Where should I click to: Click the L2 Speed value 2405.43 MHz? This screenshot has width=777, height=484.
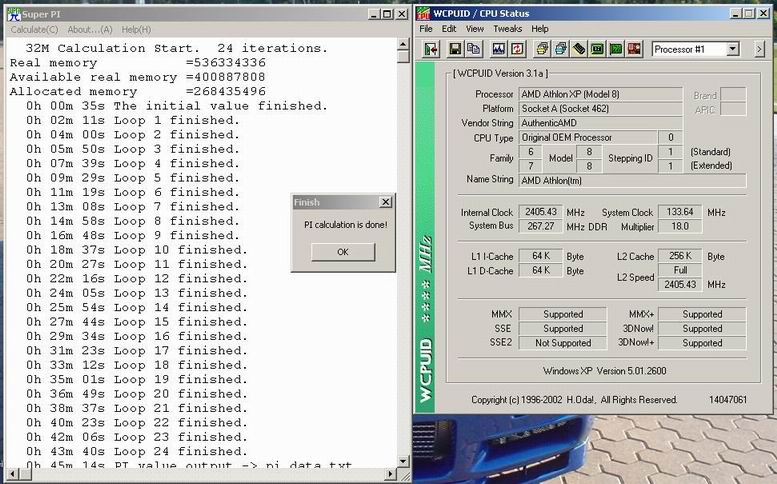[680, 284]
